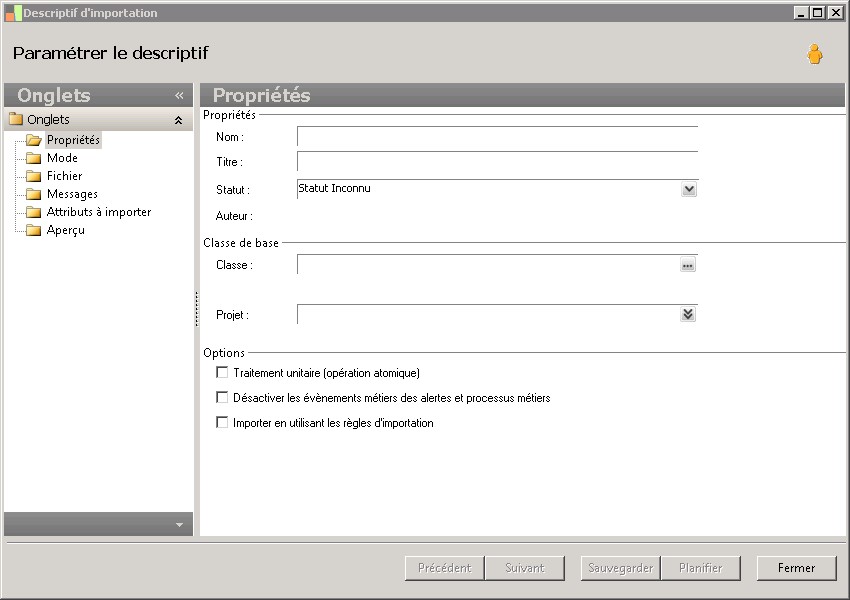
Task: Click the Attributs à importer folder icon
Action: (34, 212)
